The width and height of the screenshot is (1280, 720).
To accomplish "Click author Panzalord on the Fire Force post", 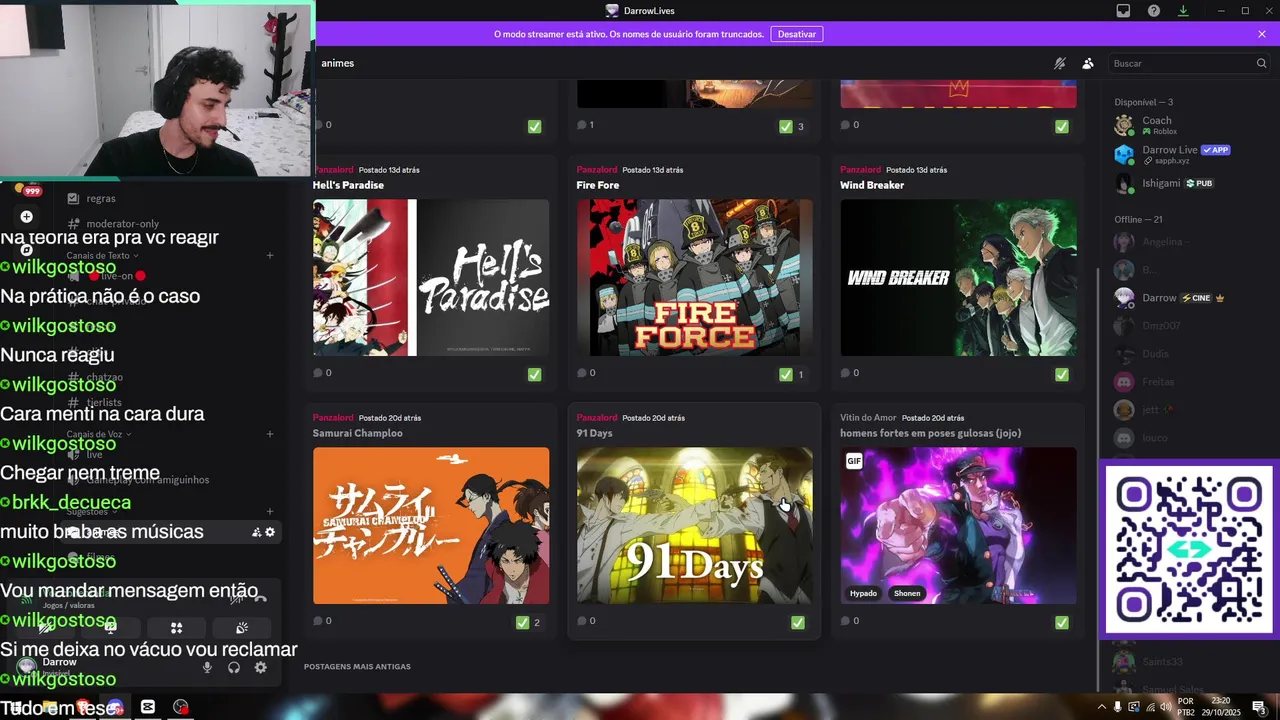I will pyautogui.click(x=597, y=170).
